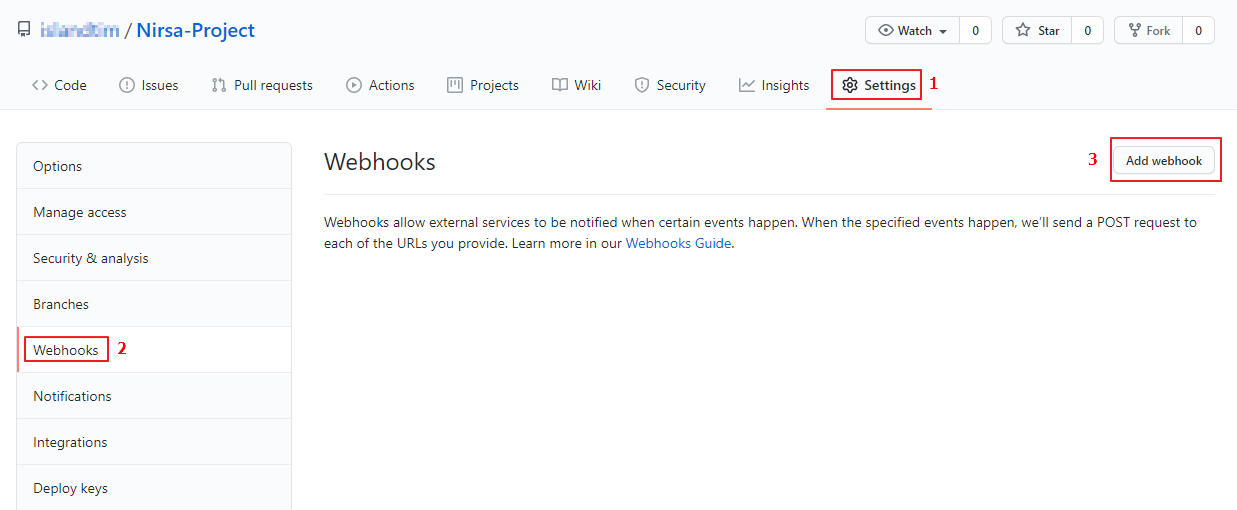Click the issue circle icon
The image size is (1237, 510).
(127, 85)
